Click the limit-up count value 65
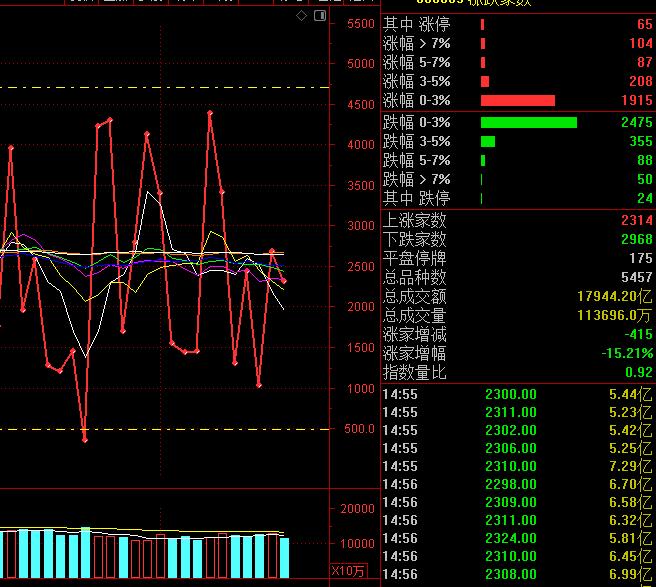Viewport: 656px width, 587px height. [x=645, y=24]
